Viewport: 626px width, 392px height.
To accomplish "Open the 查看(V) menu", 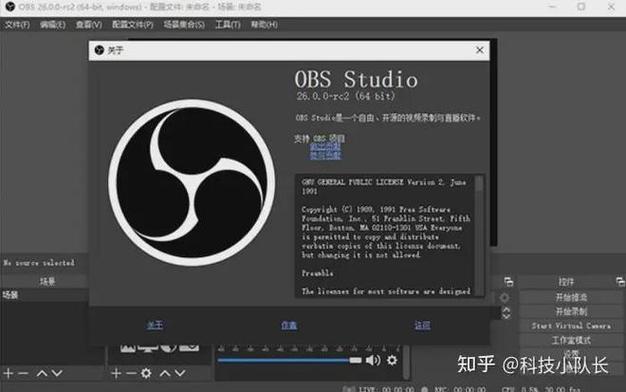I will click(x=89, y=25).
